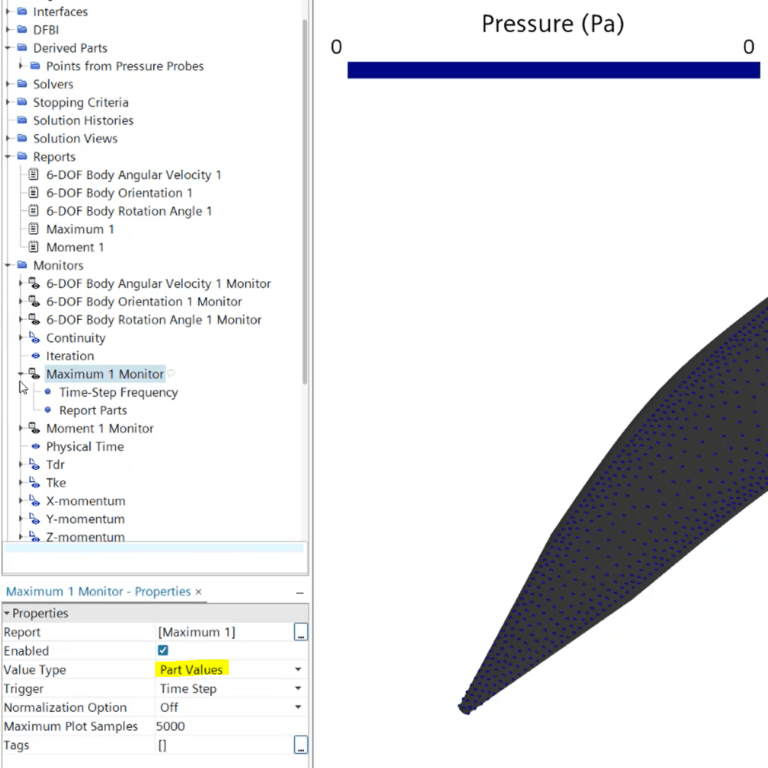Collapse the Monitors folder
The height and width of the screenshot is (768, 768).
(x=8, y=265)
